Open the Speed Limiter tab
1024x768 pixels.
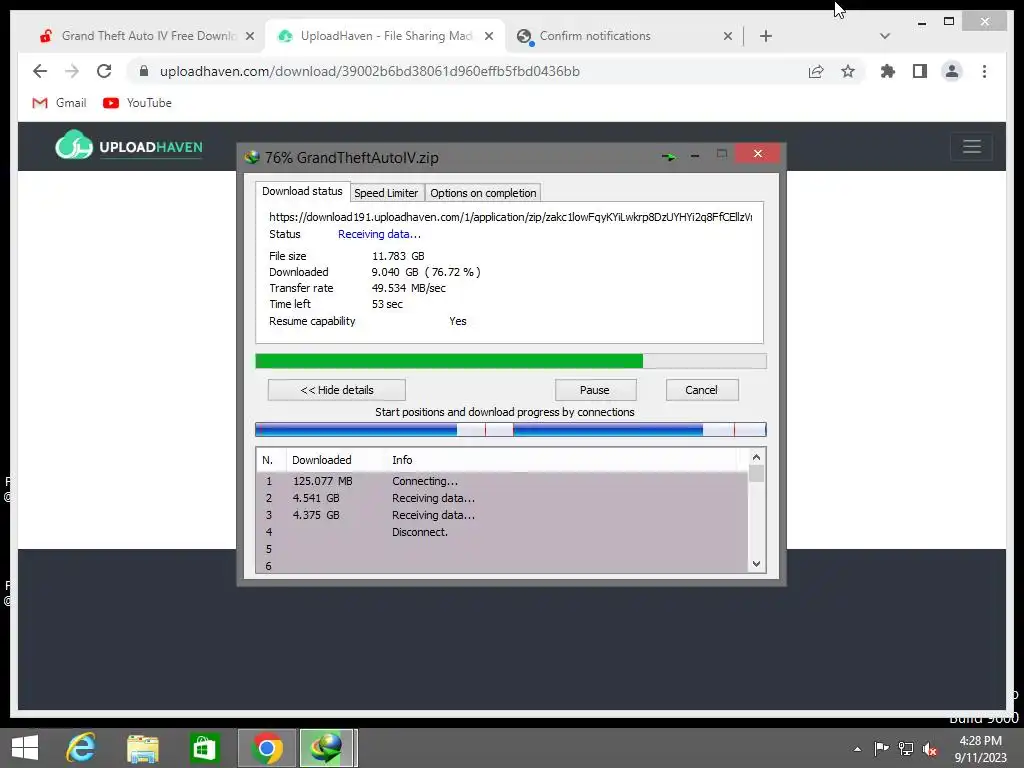(x=386, y=193)
